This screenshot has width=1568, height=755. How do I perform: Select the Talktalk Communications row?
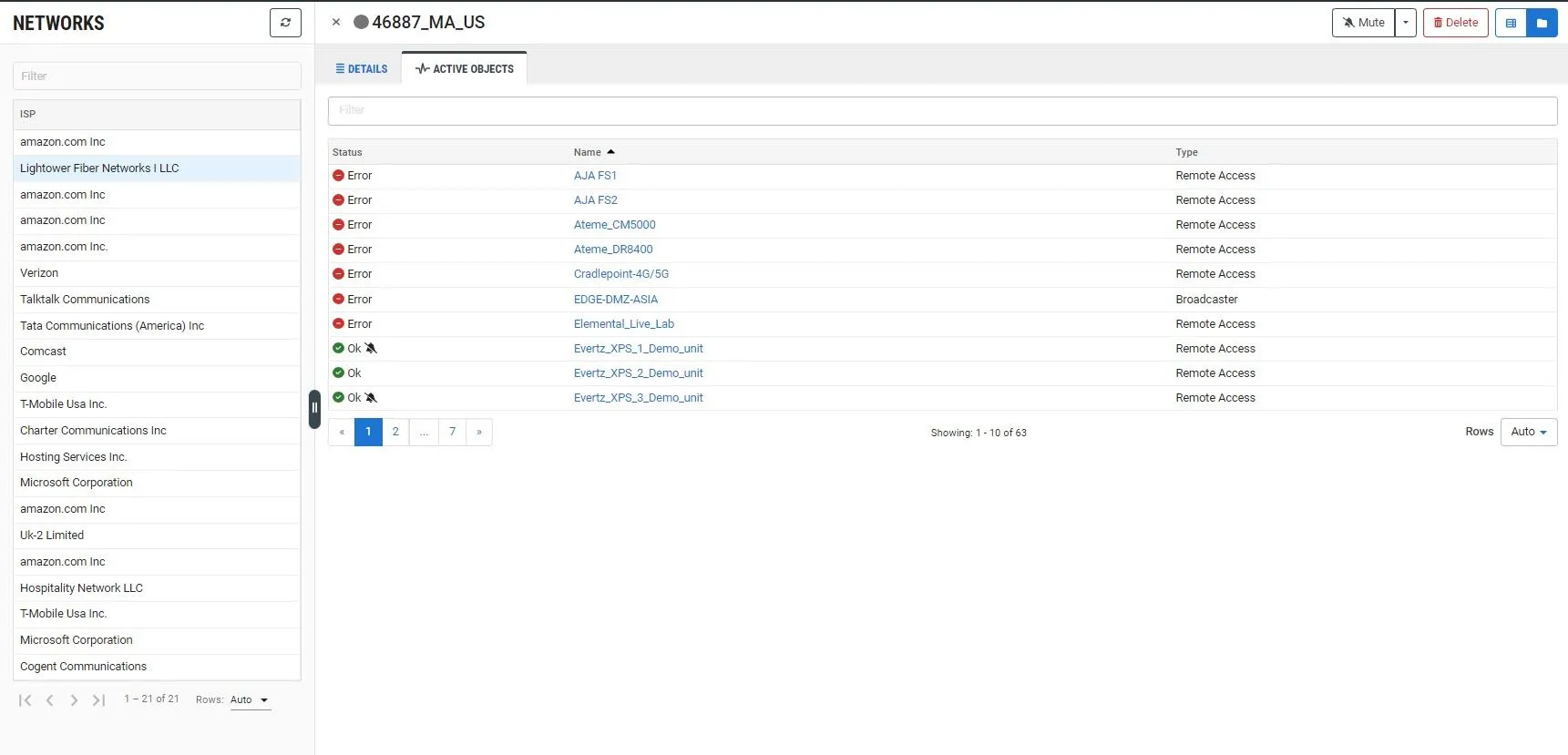point(157,300)
